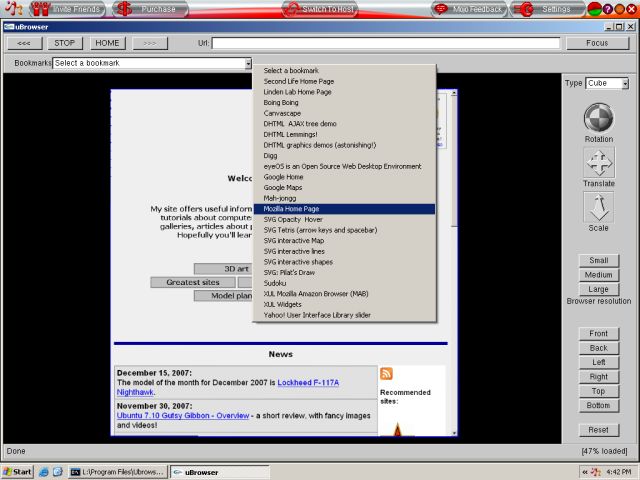Click the Focus button
This screenshot has height=480, width=640.
click(597, 43)
